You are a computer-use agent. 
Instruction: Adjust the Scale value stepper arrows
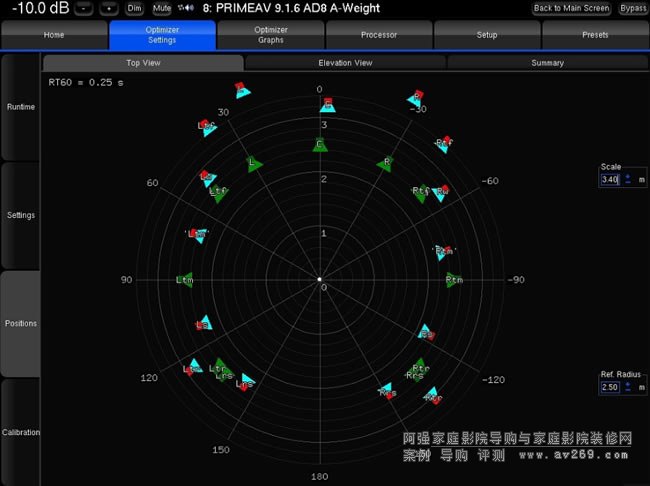(x=628, y=179)
